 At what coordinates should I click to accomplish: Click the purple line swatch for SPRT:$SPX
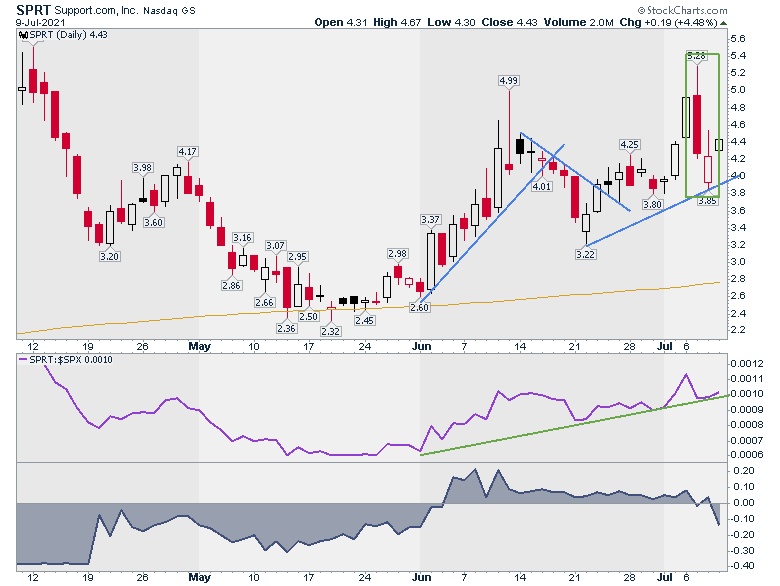[23, 359]
